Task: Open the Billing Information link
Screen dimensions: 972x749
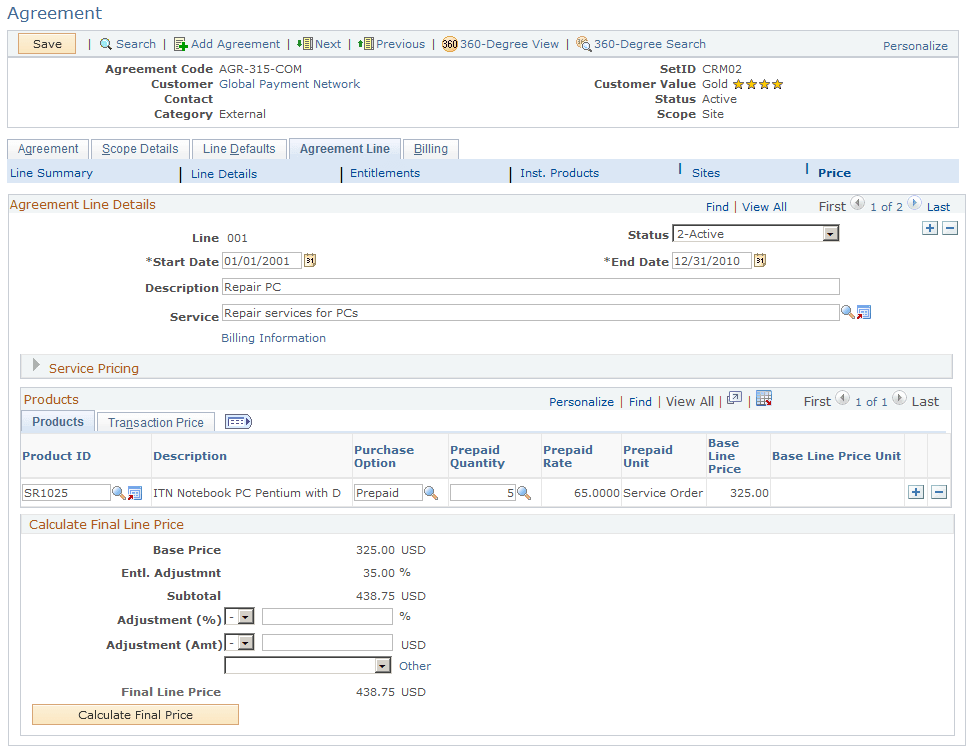Action: [x=273, y=338]
